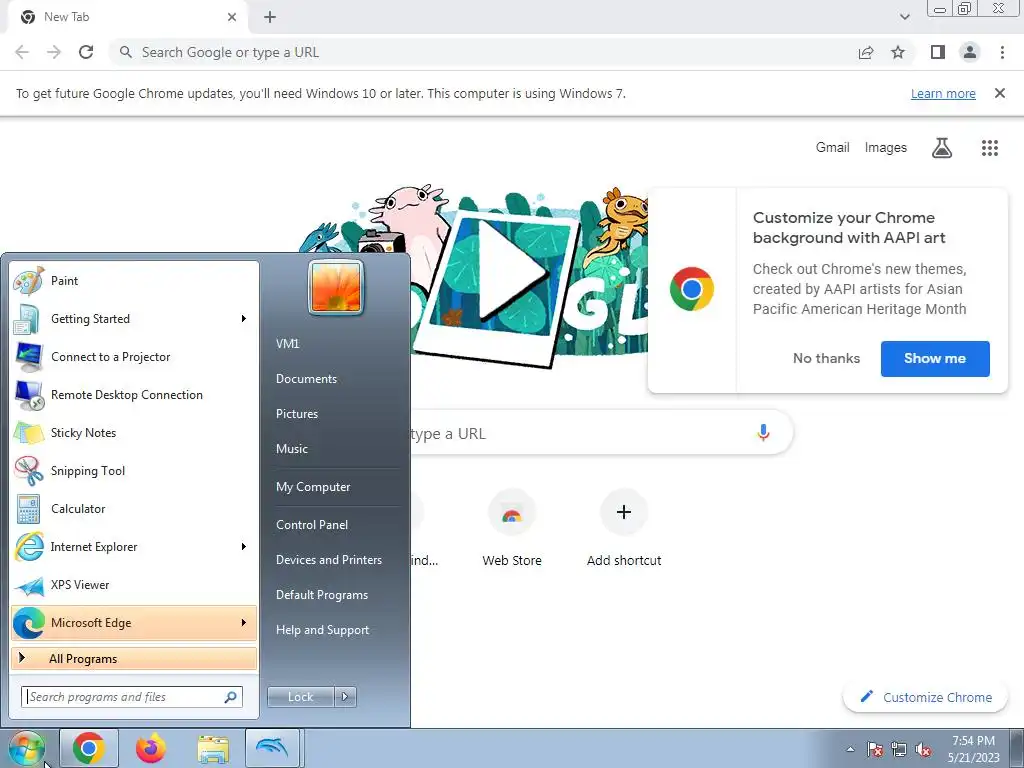Open Search Labs flask icon
The height and width of the screenshot is (768, 1024).
(x=941, y=148)
